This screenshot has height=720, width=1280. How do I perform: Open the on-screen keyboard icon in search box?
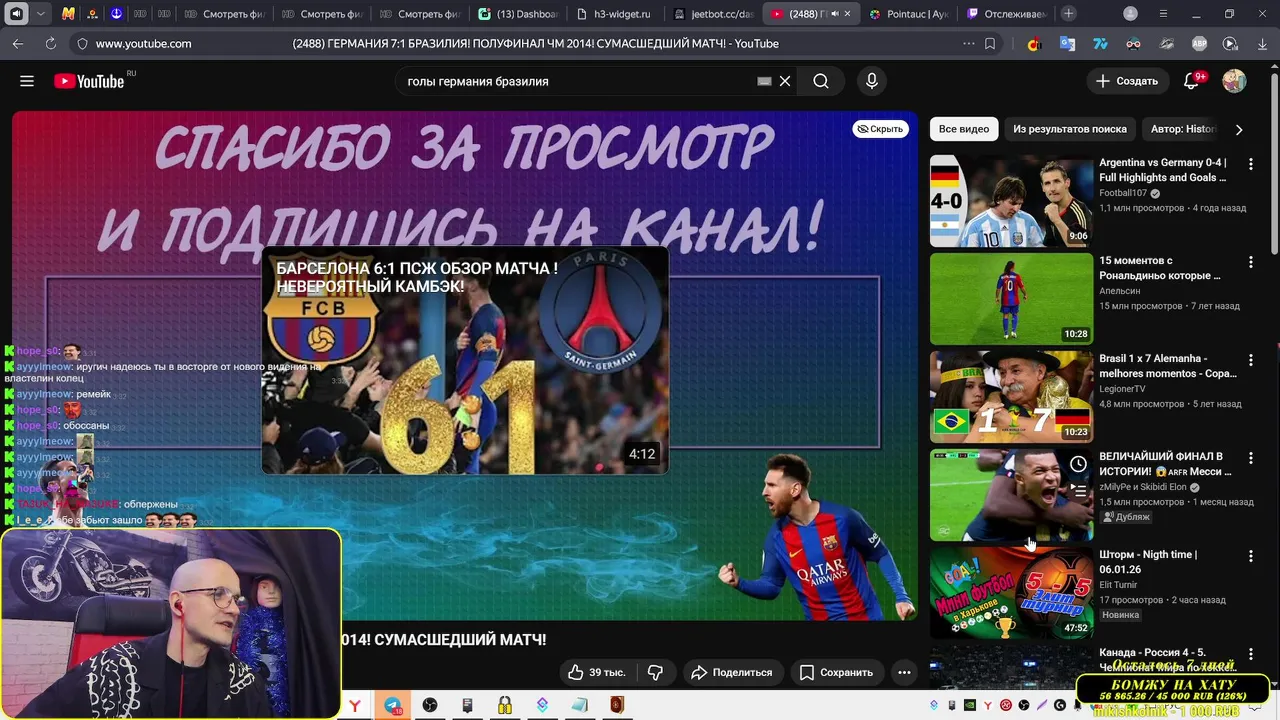764,81
